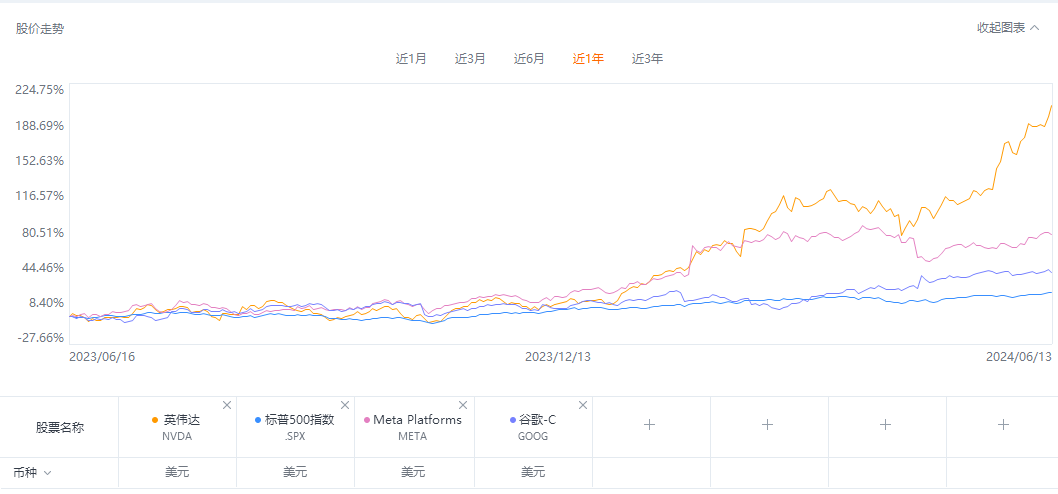Remove 英伟达 NVDA from comparison
The image size is (1058, 494).
click(x=227, y=405)
